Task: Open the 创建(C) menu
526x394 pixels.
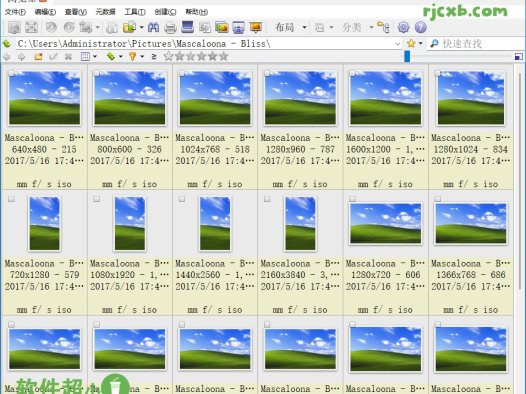Action: tap(165, 12)
